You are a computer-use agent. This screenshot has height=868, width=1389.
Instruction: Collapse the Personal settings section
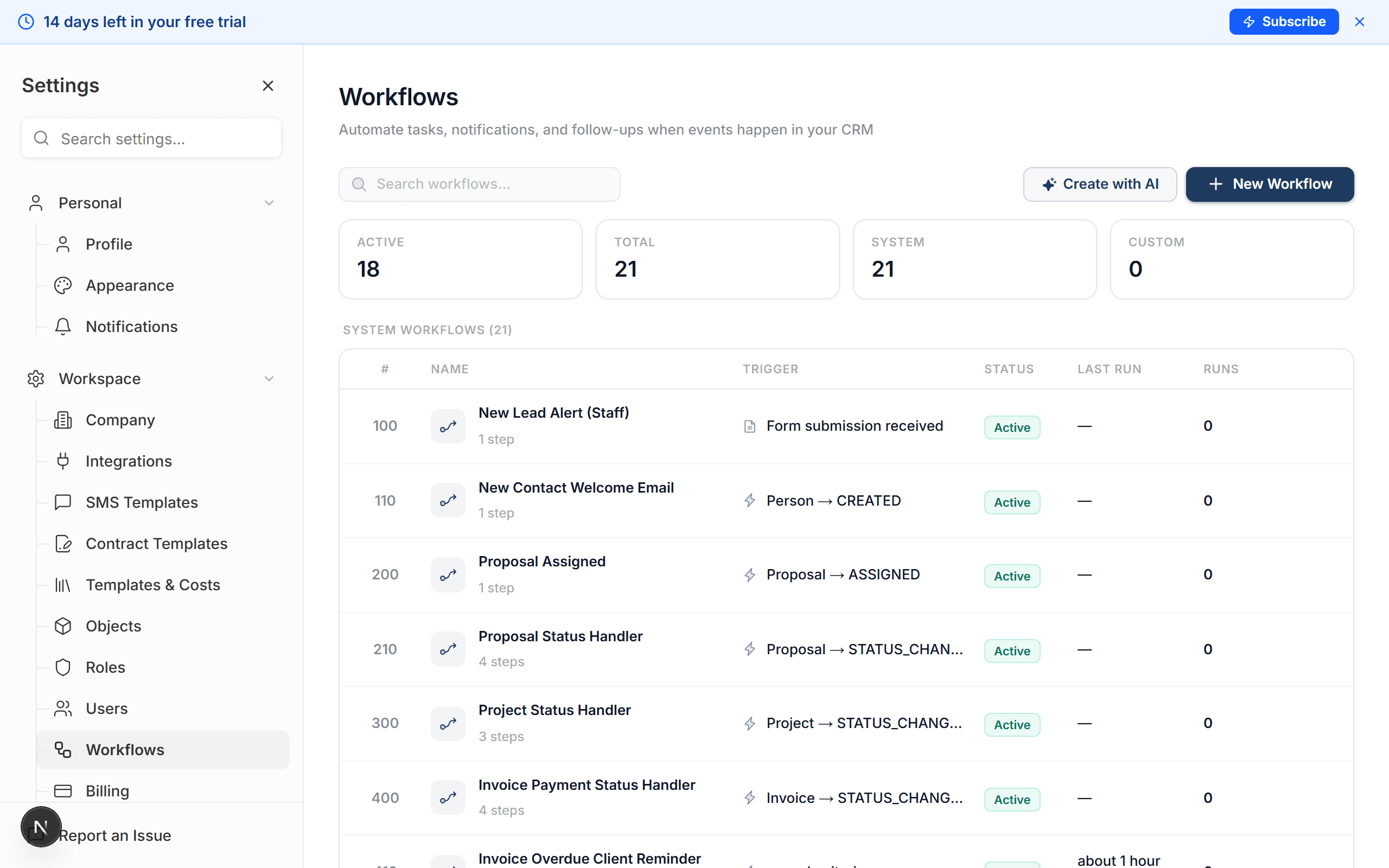point(269,203)
